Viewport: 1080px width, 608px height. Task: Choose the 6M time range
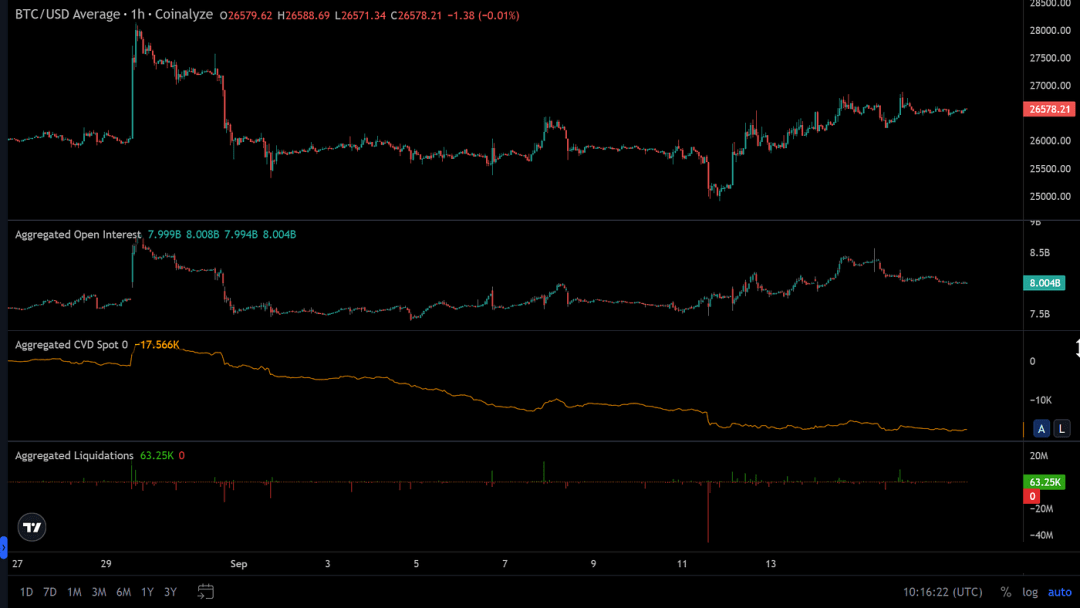pos(123,592)
